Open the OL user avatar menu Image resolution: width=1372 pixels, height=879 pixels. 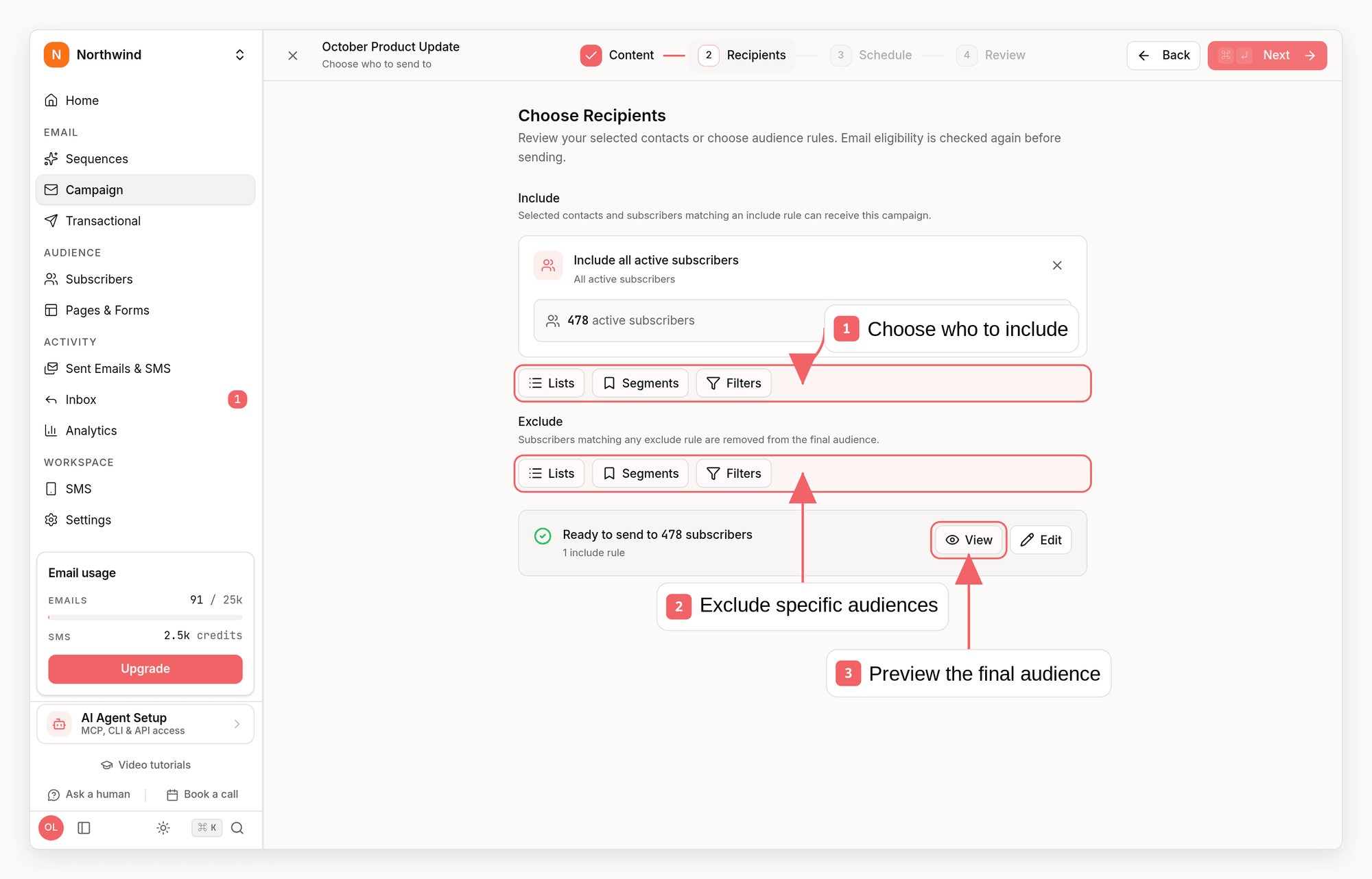point(51,828)
